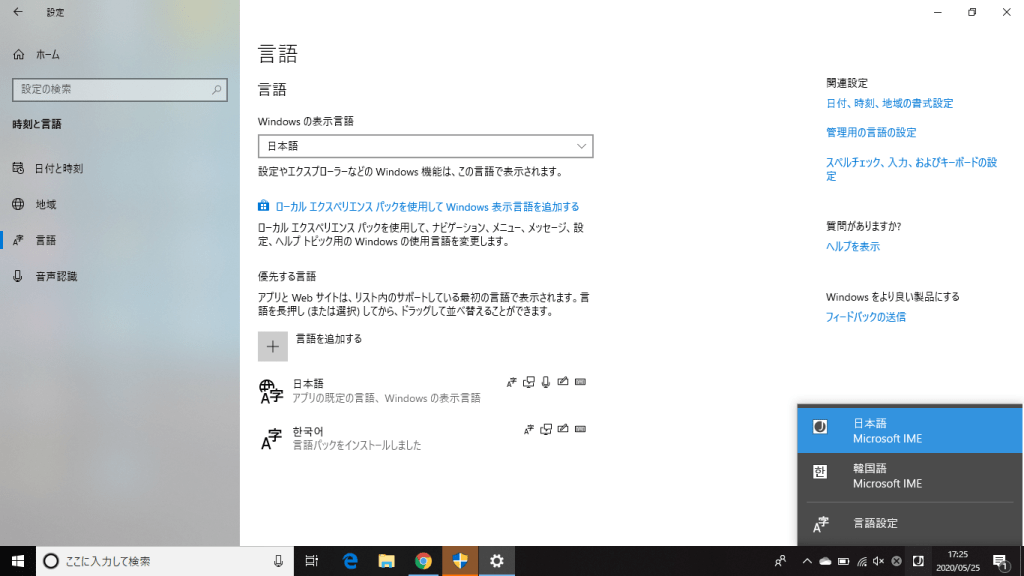Go to 日付と時刻 settings page
The height and width of the screenshot is (576, 1024).
[x=59, y=169]
